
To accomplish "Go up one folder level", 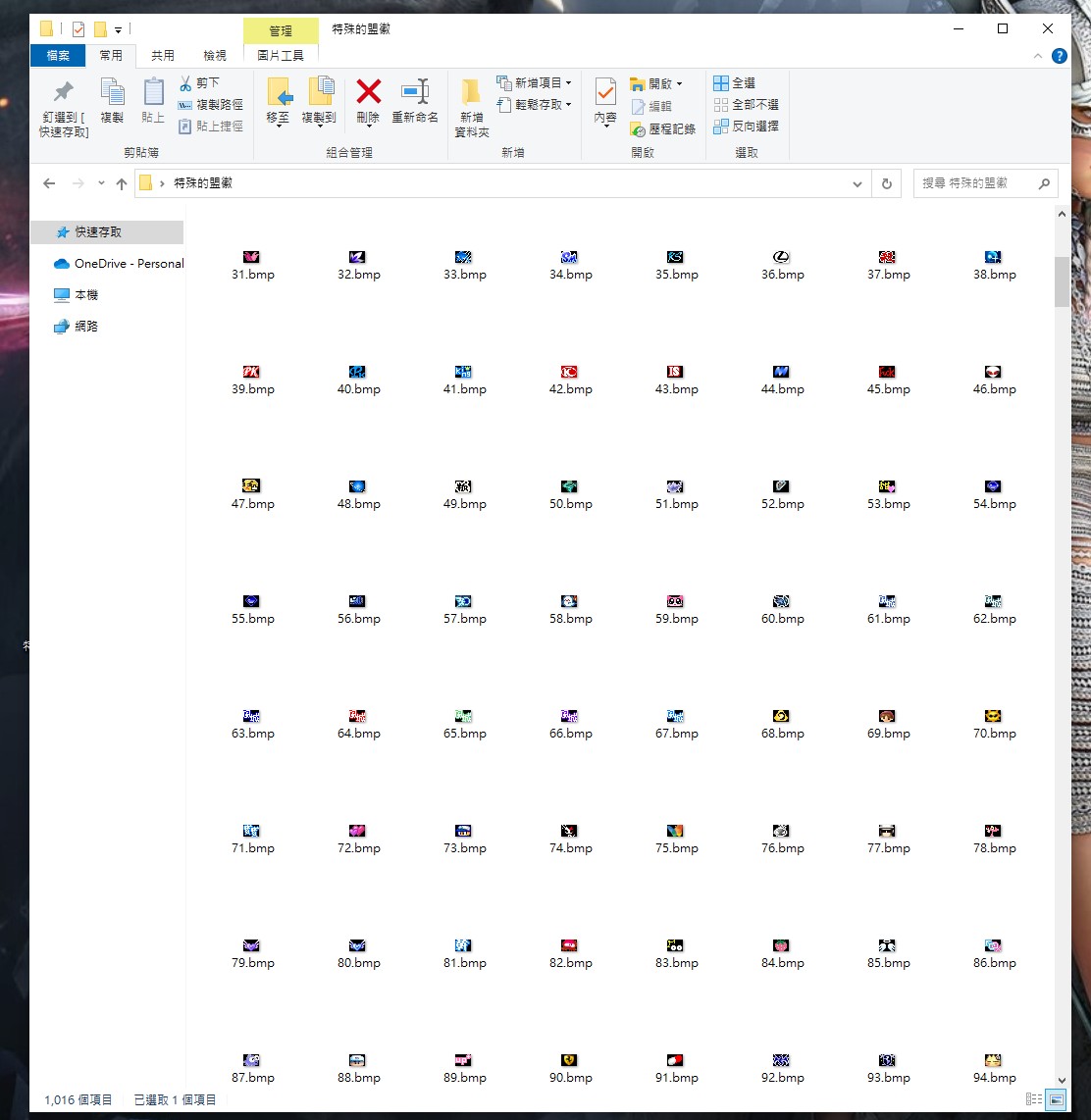I will (x=122, y=183).
